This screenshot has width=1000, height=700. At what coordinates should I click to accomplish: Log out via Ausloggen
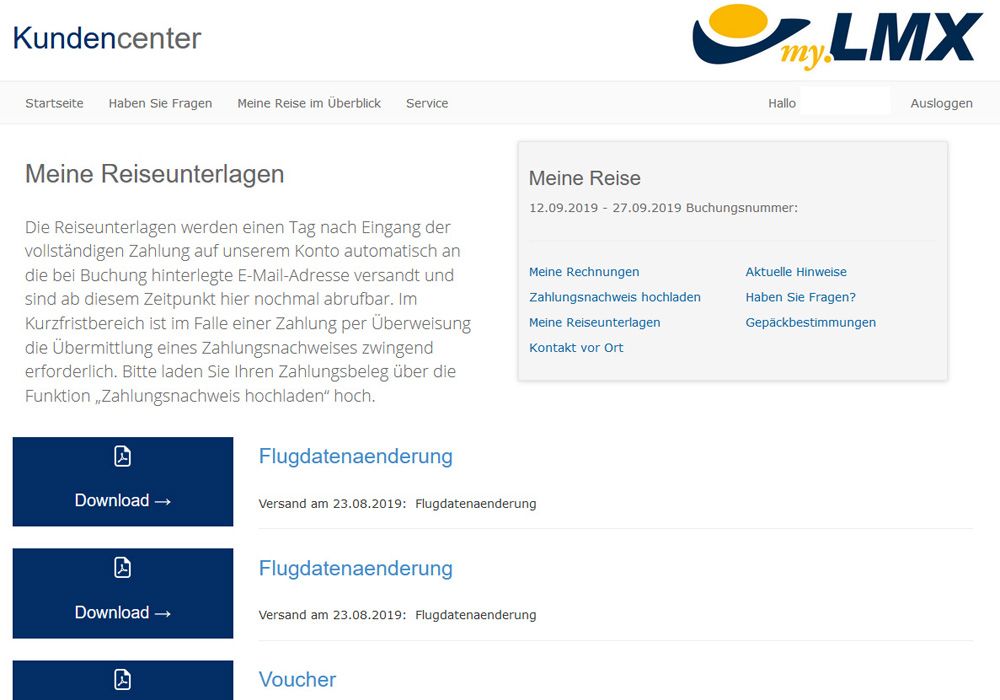[x=941, y=103]
